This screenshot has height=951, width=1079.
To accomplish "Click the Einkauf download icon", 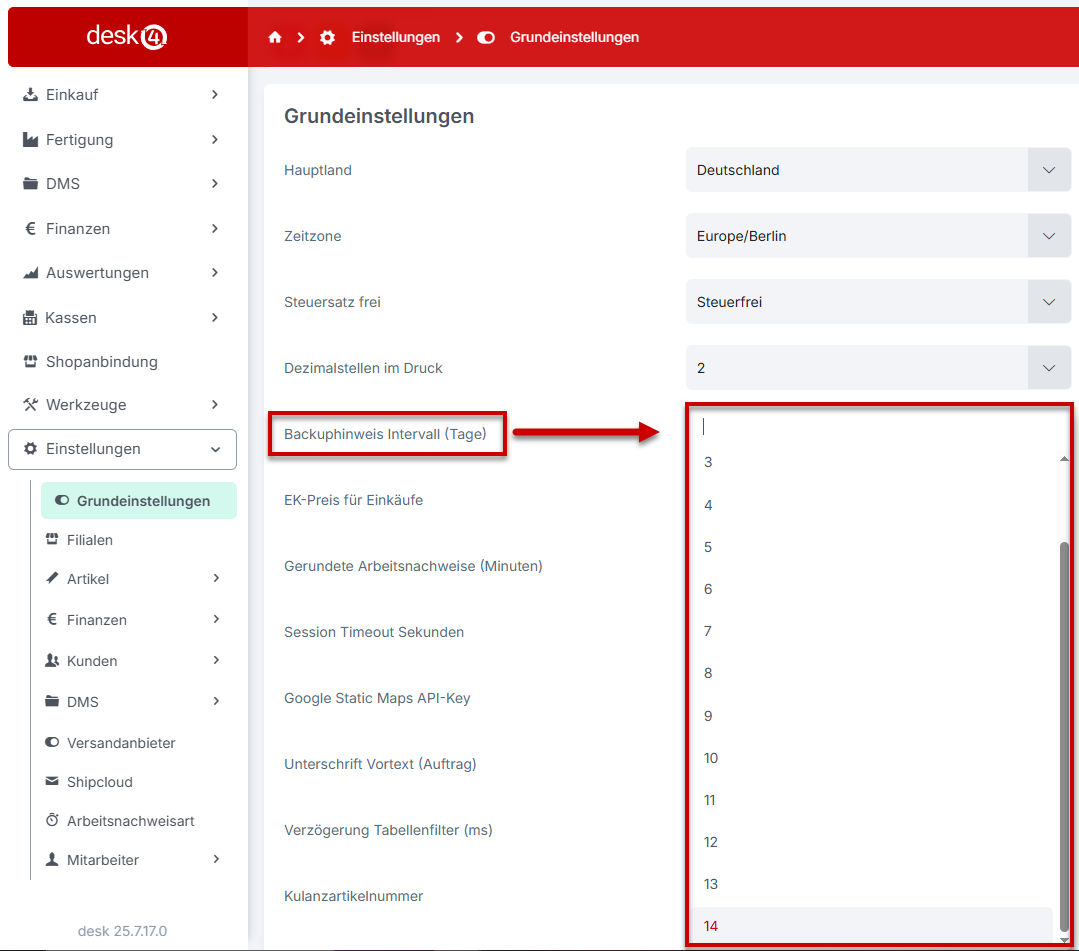I will (x=30, y=95).
